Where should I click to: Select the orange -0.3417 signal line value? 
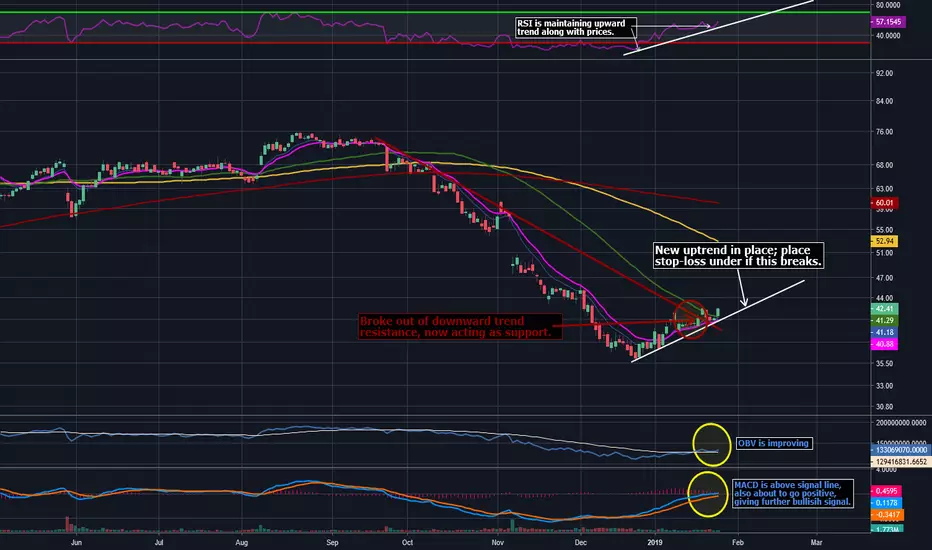(x=886, y=515)
